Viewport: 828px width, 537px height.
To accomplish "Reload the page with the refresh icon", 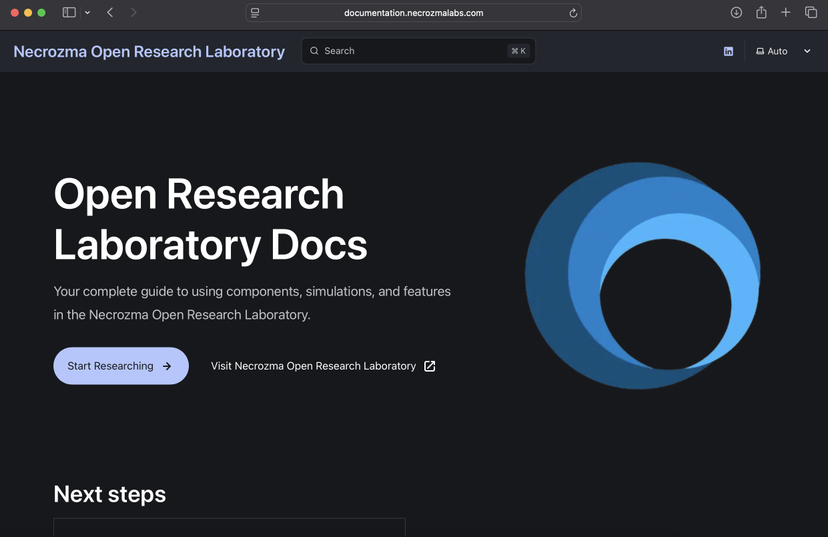I will (573, 13).
